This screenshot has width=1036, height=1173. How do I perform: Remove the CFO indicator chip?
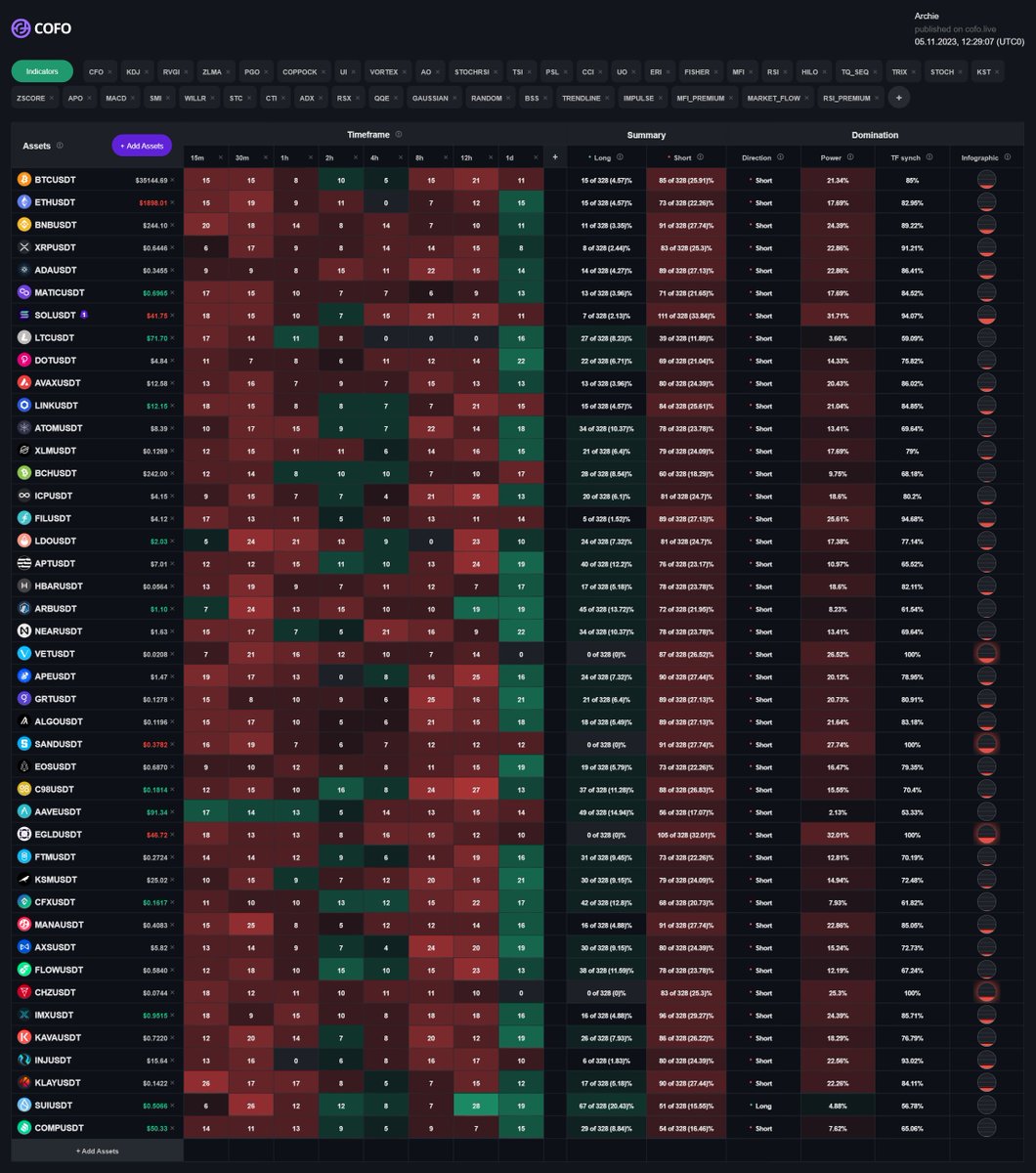[111, 72]
